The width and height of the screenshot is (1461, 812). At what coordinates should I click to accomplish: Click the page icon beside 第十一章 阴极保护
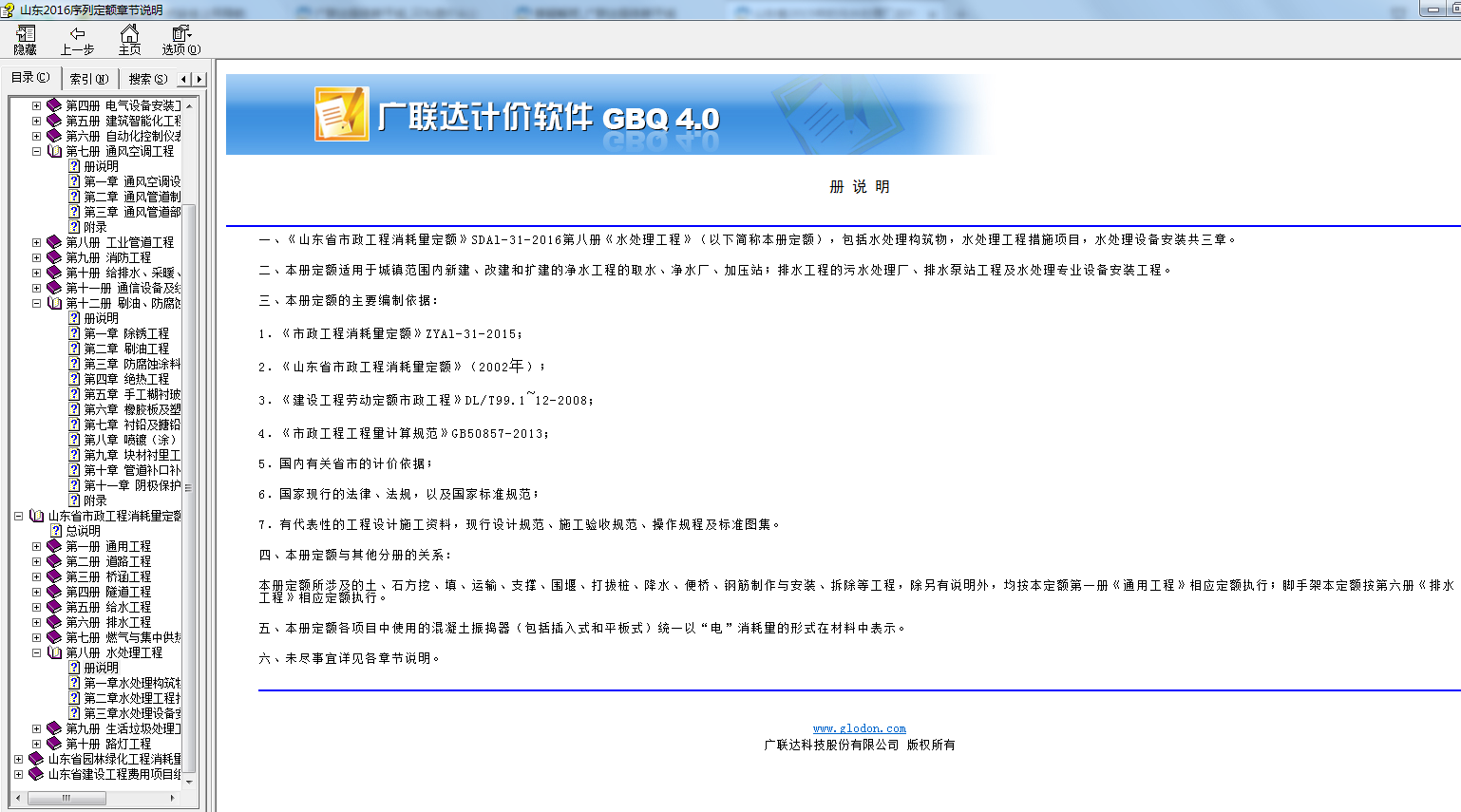click(74, 485)
